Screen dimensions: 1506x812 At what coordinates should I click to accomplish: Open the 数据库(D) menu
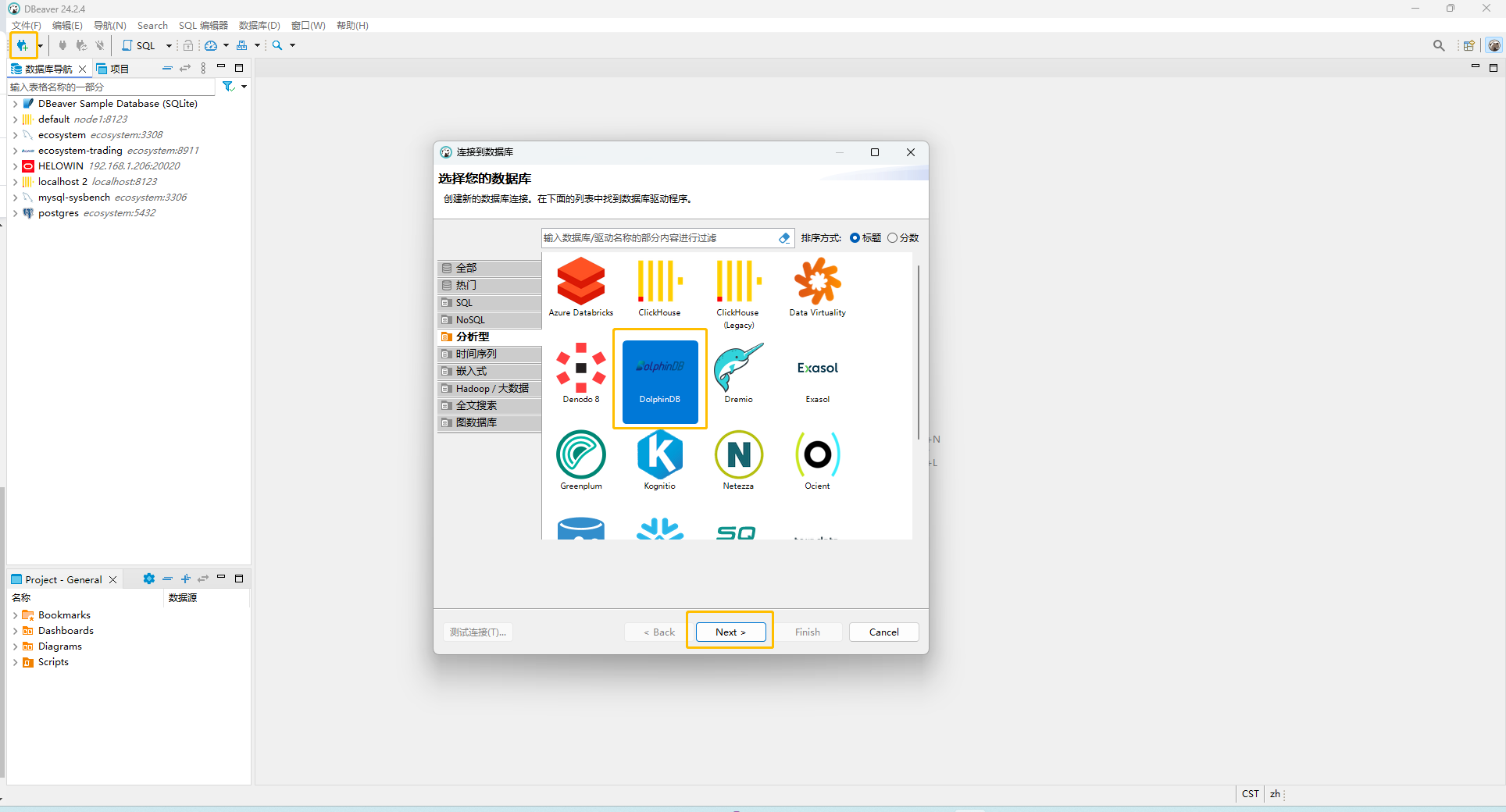[259, 26]
